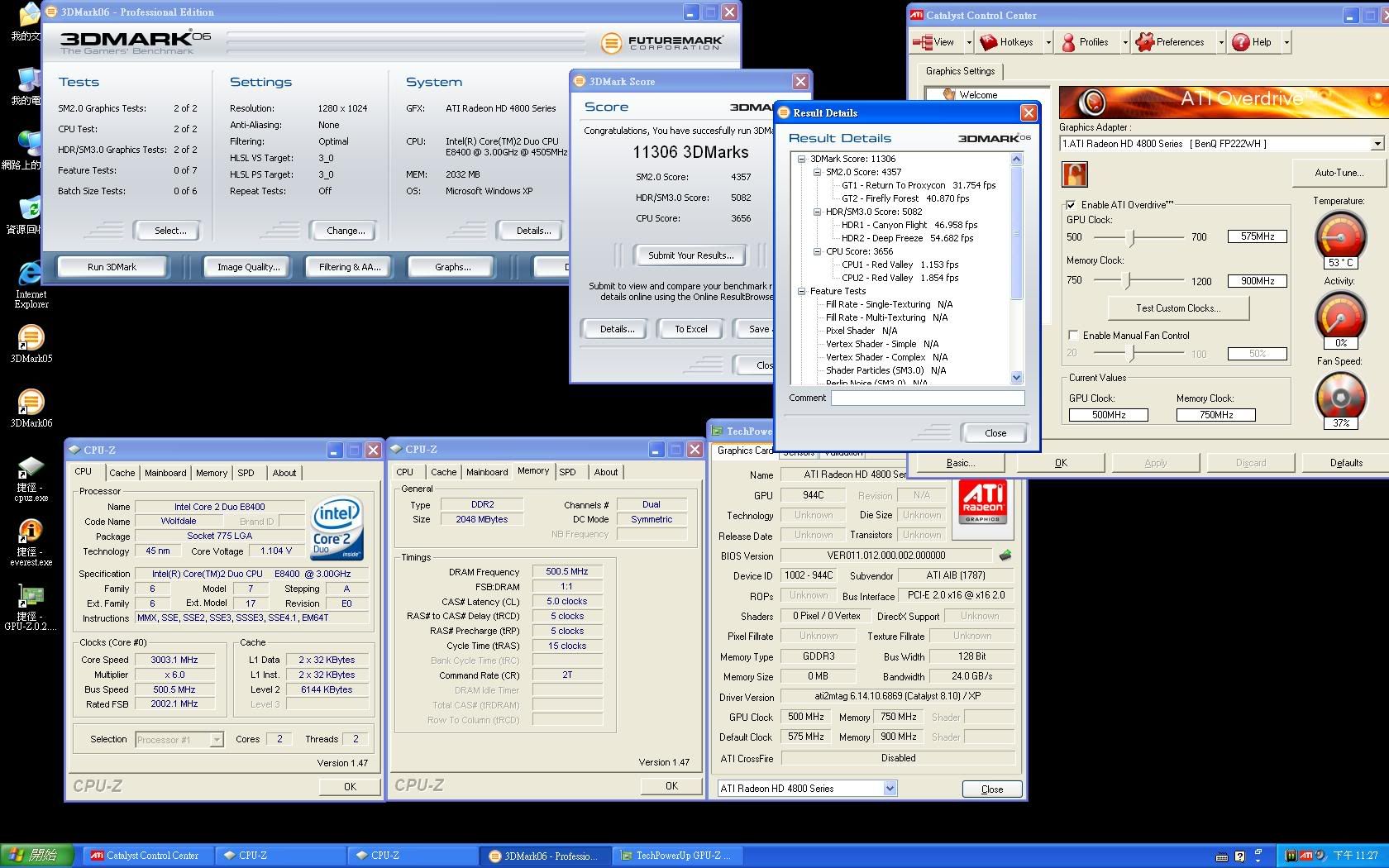Click the Auto-Tune button in Overdrive
This screenshot has height=868, width=1389.
[1339, 173]
